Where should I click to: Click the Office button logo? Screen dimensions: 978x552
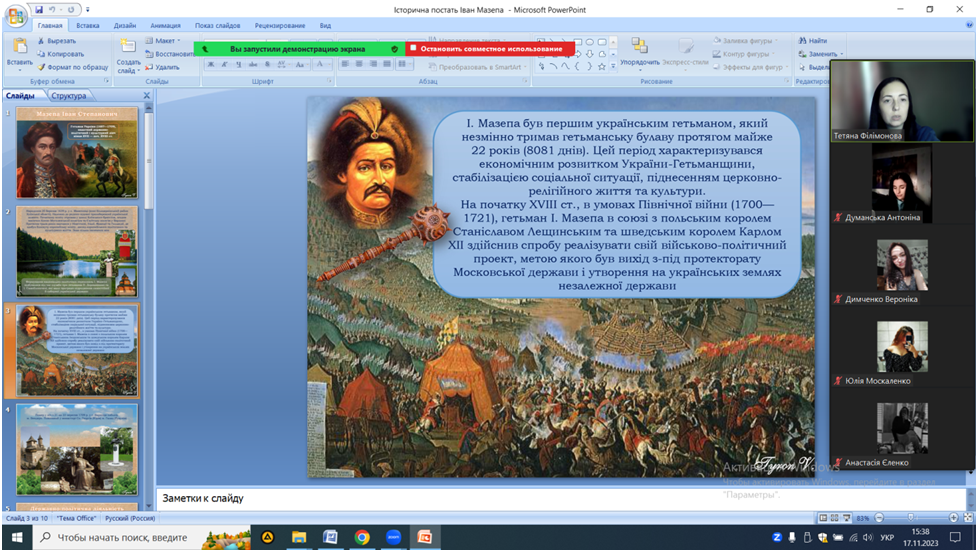16,14
